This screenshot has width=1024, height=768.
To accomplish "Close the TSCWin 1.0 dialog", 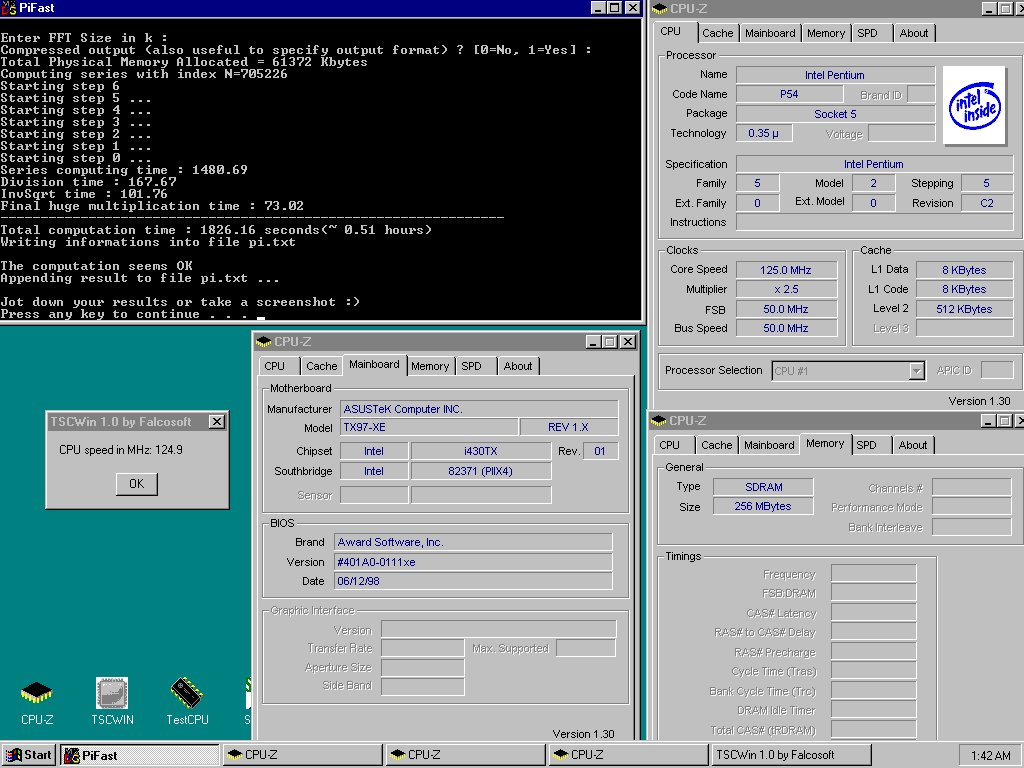I will pyautogui.click(x=217, y=422).
